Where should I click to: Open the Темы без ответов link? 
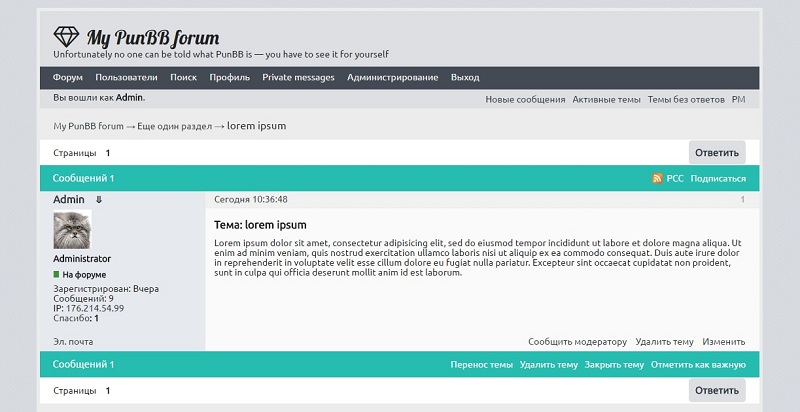click(x=686, y=100)
